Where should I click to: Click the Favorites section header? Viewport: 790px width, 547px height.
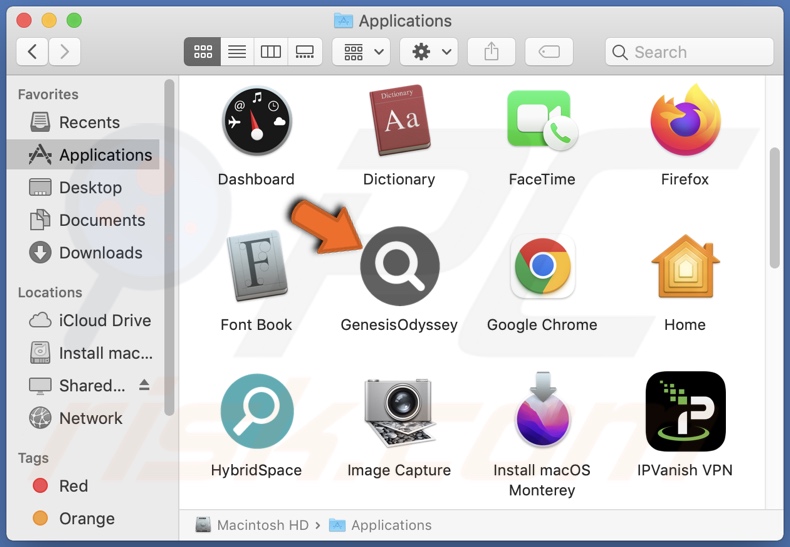click(x=48, y=94)
